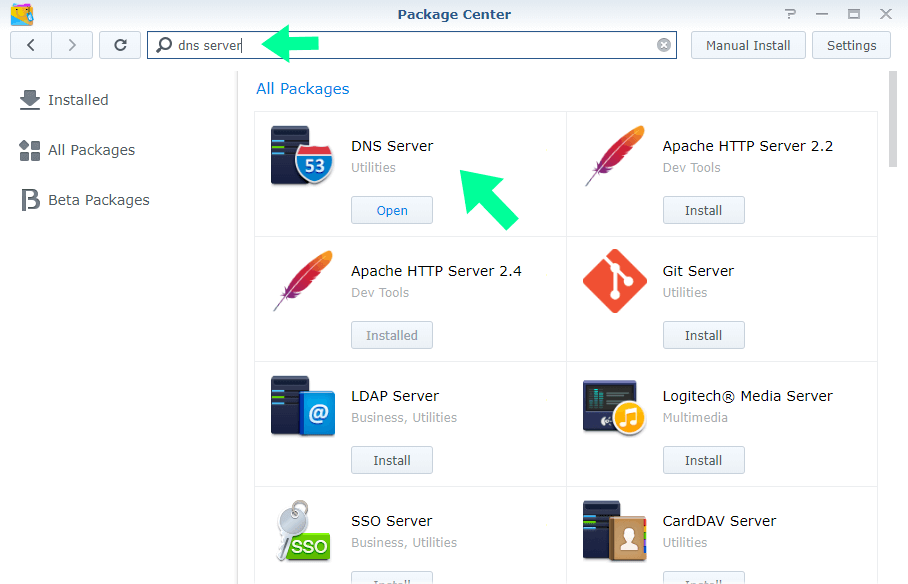Click the Logitech Media Server icon
908x584 pixels.
614,407
